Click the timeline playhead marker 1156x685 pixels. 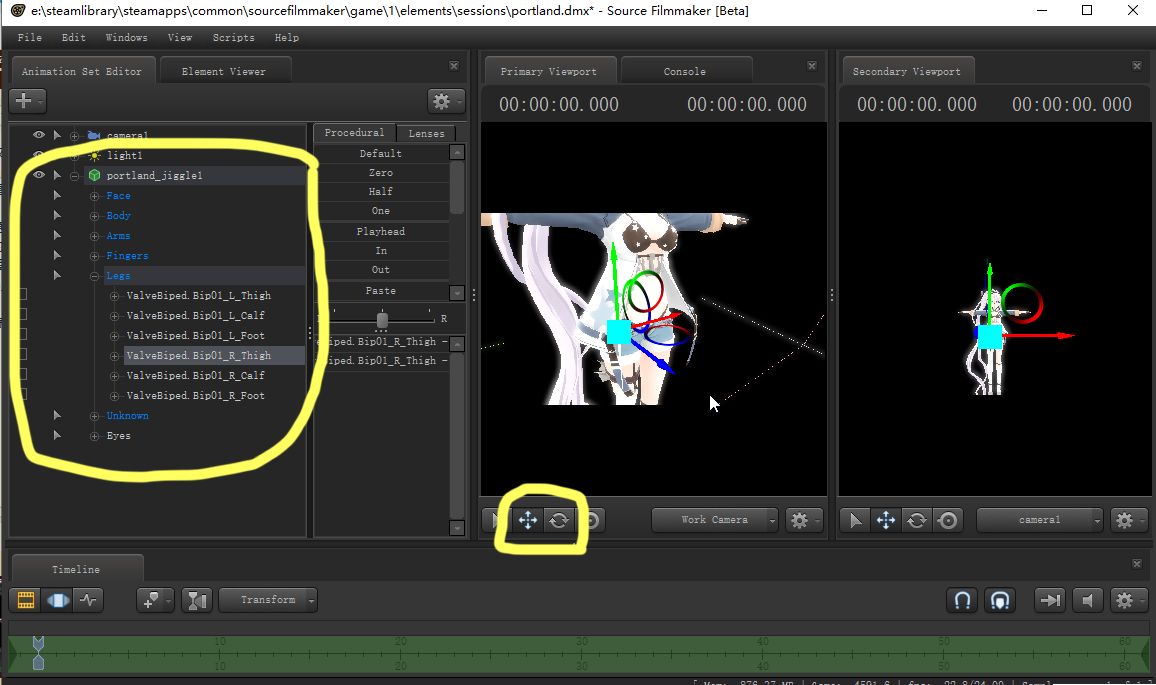[x=38, y=653]
